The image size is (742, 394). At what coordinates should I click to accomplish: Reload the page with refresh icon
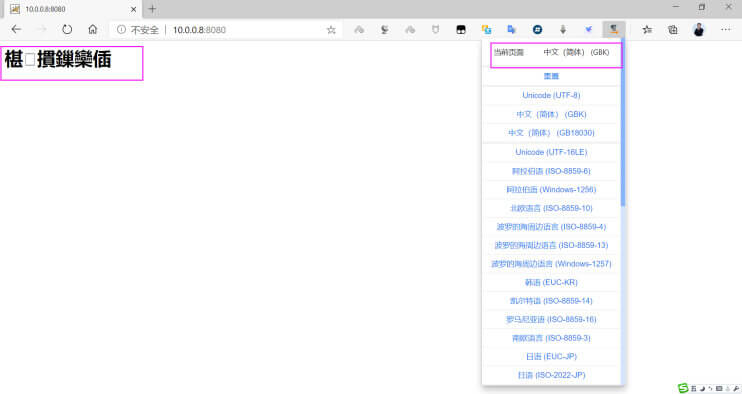point(67,29)
